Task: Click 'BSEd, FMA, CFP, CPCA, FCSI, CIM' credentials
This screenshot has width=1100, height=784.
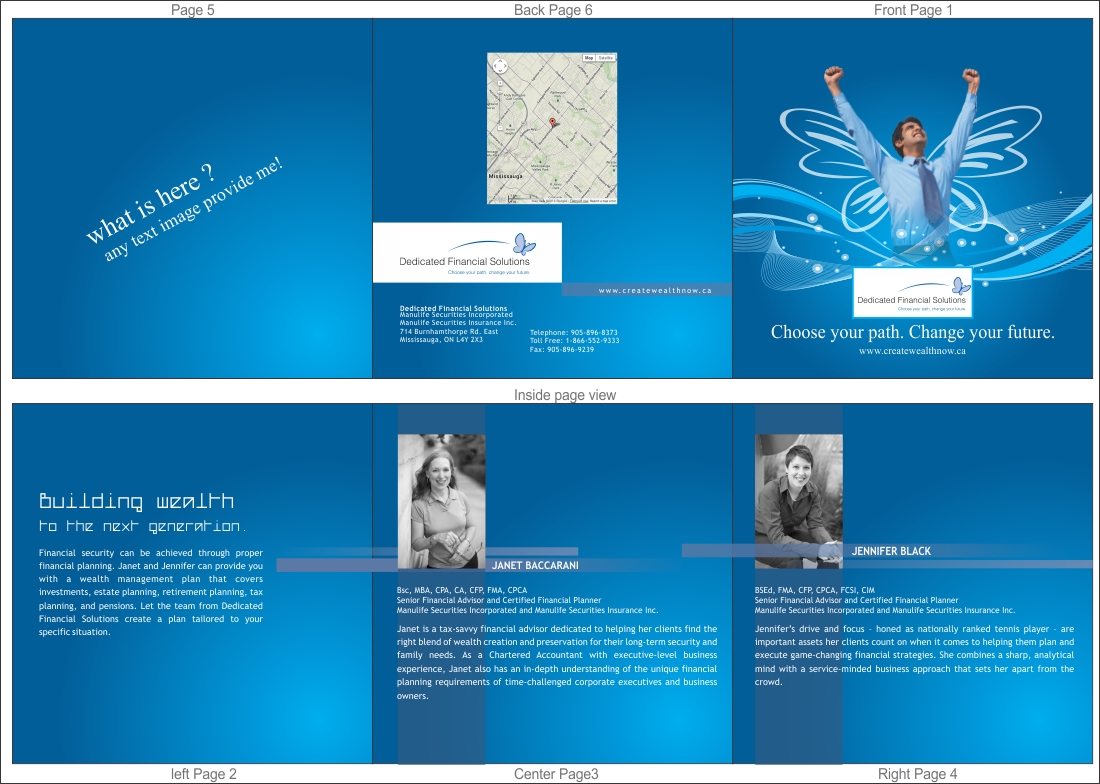Action: click(x=815, y=590)
